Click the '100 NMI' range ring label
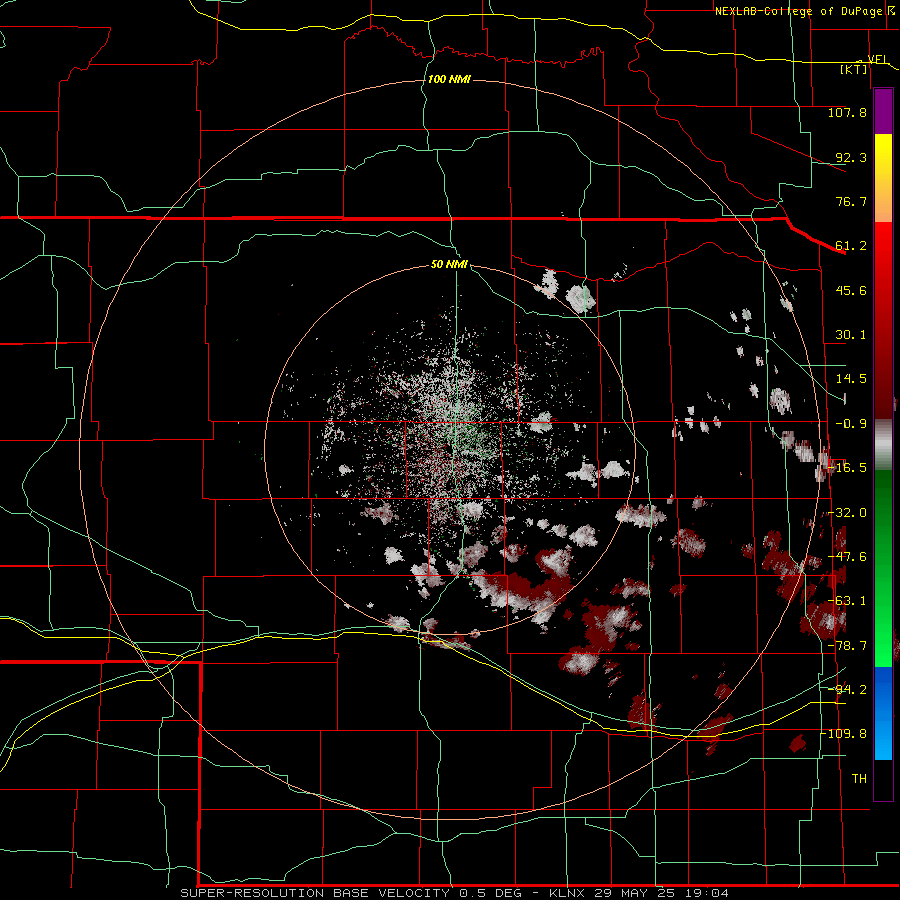900x900 pixels. (x=449, y=79)
